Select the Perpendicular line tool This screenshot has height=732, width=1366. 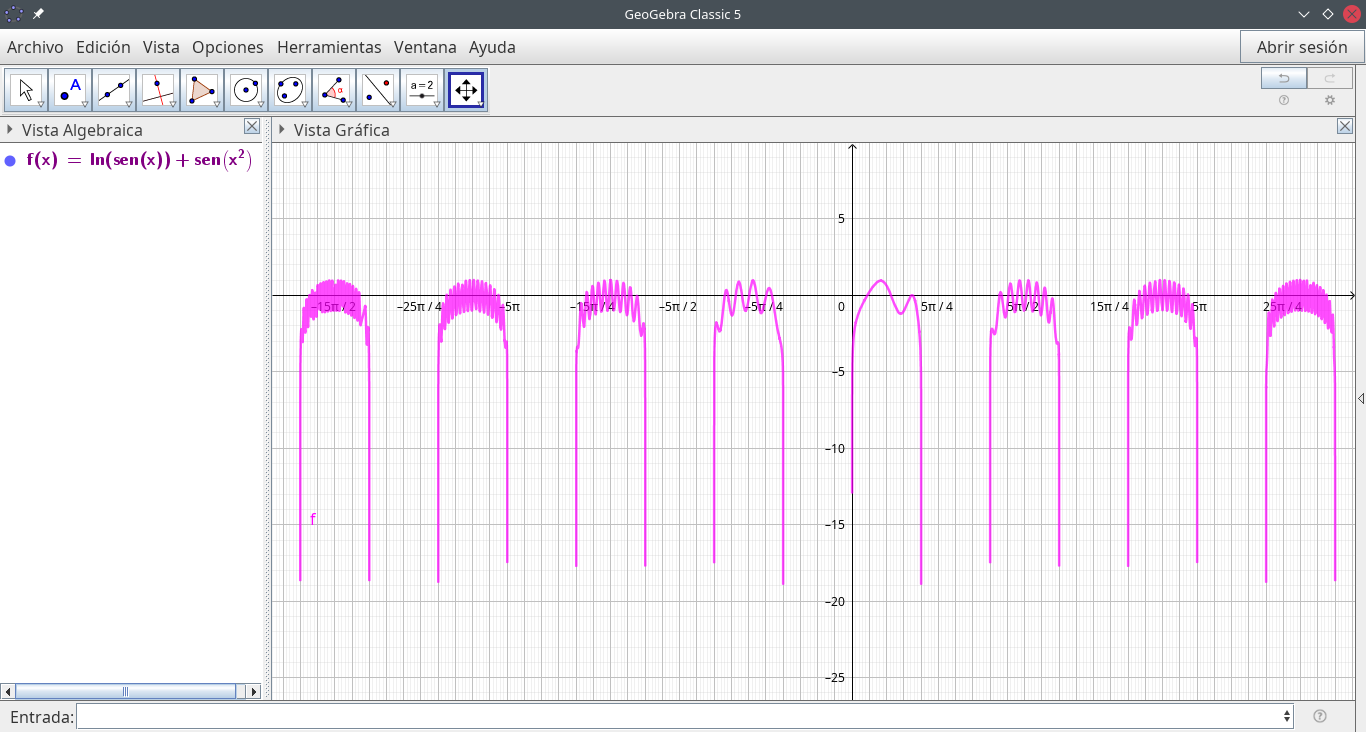[x=158, y=90]
